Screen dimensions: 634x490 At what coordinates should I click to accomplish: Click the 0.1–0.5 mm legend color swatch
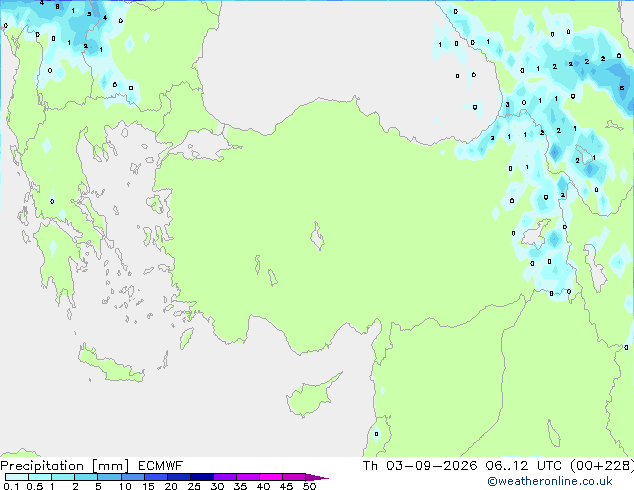[x=17, y=477]
